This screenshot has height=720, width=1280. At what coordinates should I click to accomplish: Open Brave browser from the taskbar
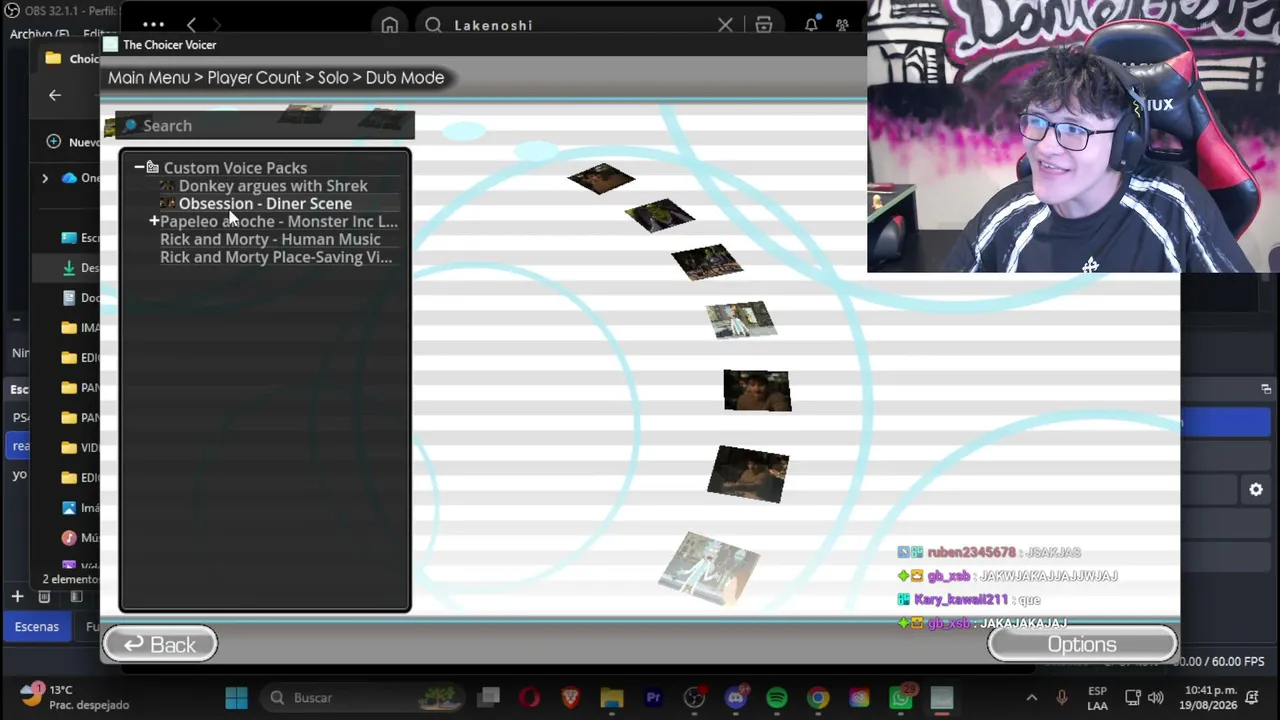click(570, 698)
